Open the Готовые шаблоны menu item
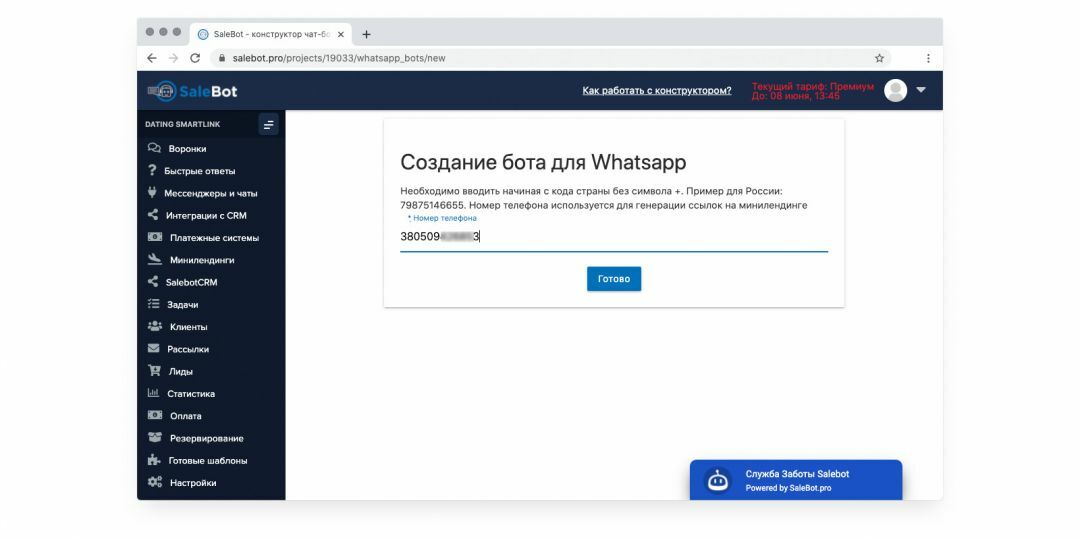This screenshot has width=1080, height=540. coord(207,461)
